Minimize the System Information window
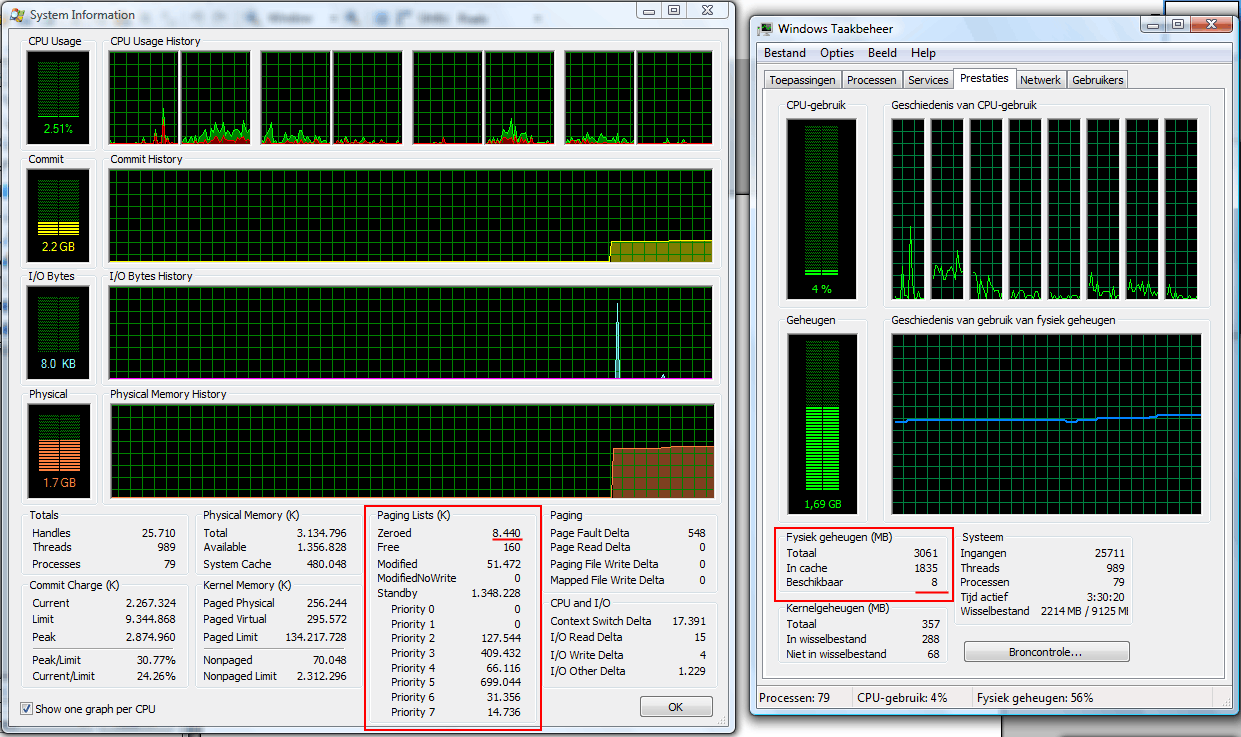The width and height of the screenshot is (1241, 737). (650, 9)
